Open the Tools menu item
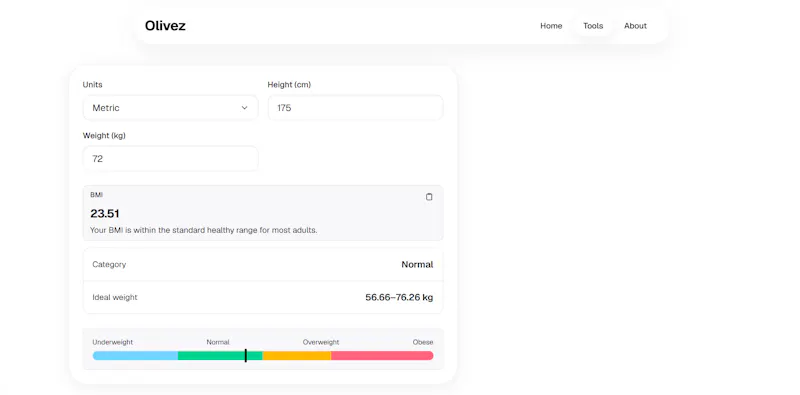 pos(593,26)
